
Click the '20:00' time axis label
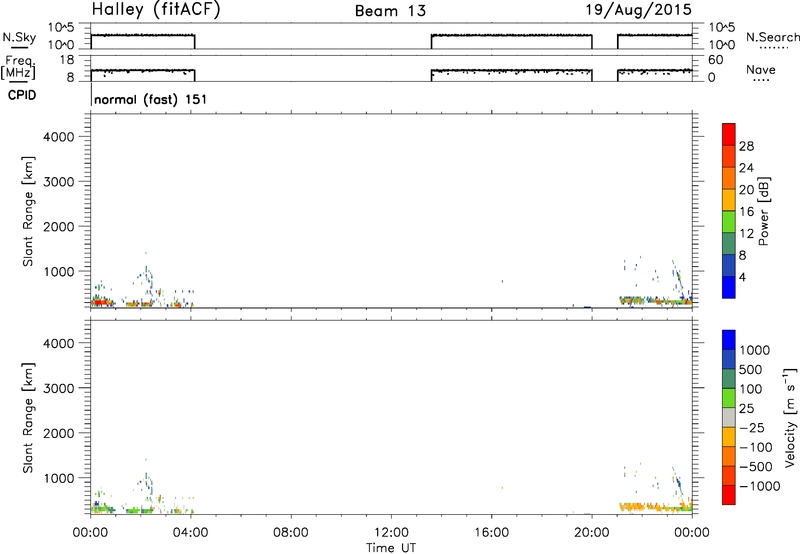591,533
